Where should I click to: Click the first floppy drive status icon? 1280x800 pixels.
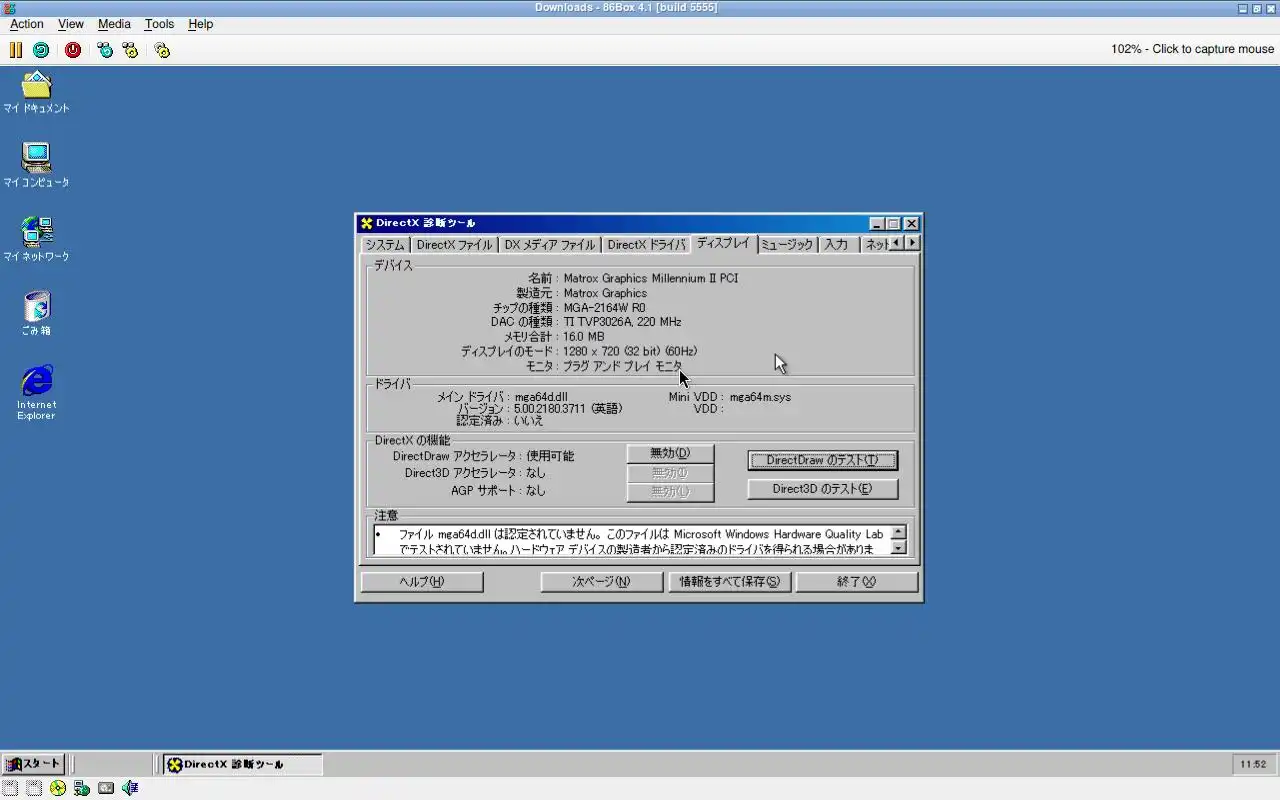10,788
